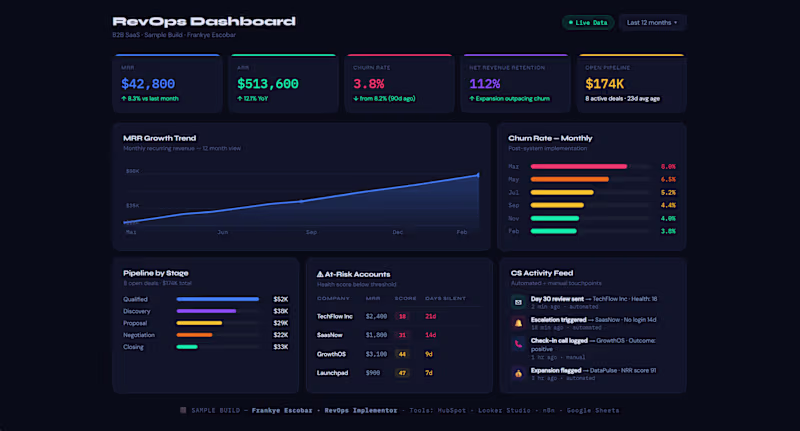
Task: Click health score badge 18
Action: tap(402, 316)
